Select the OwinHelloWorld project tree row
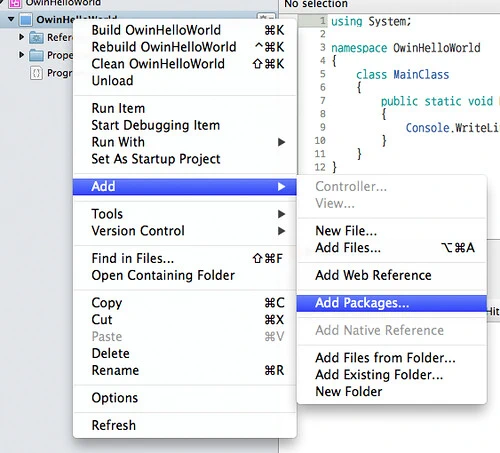500x453 pixels. point(139,20)
